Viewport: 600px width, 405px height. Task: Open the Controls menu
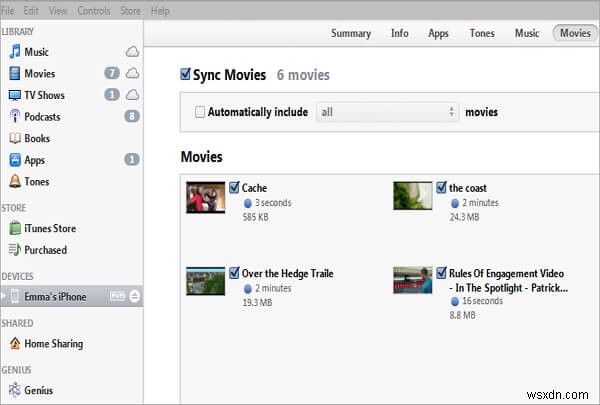(x=94, y=10)
